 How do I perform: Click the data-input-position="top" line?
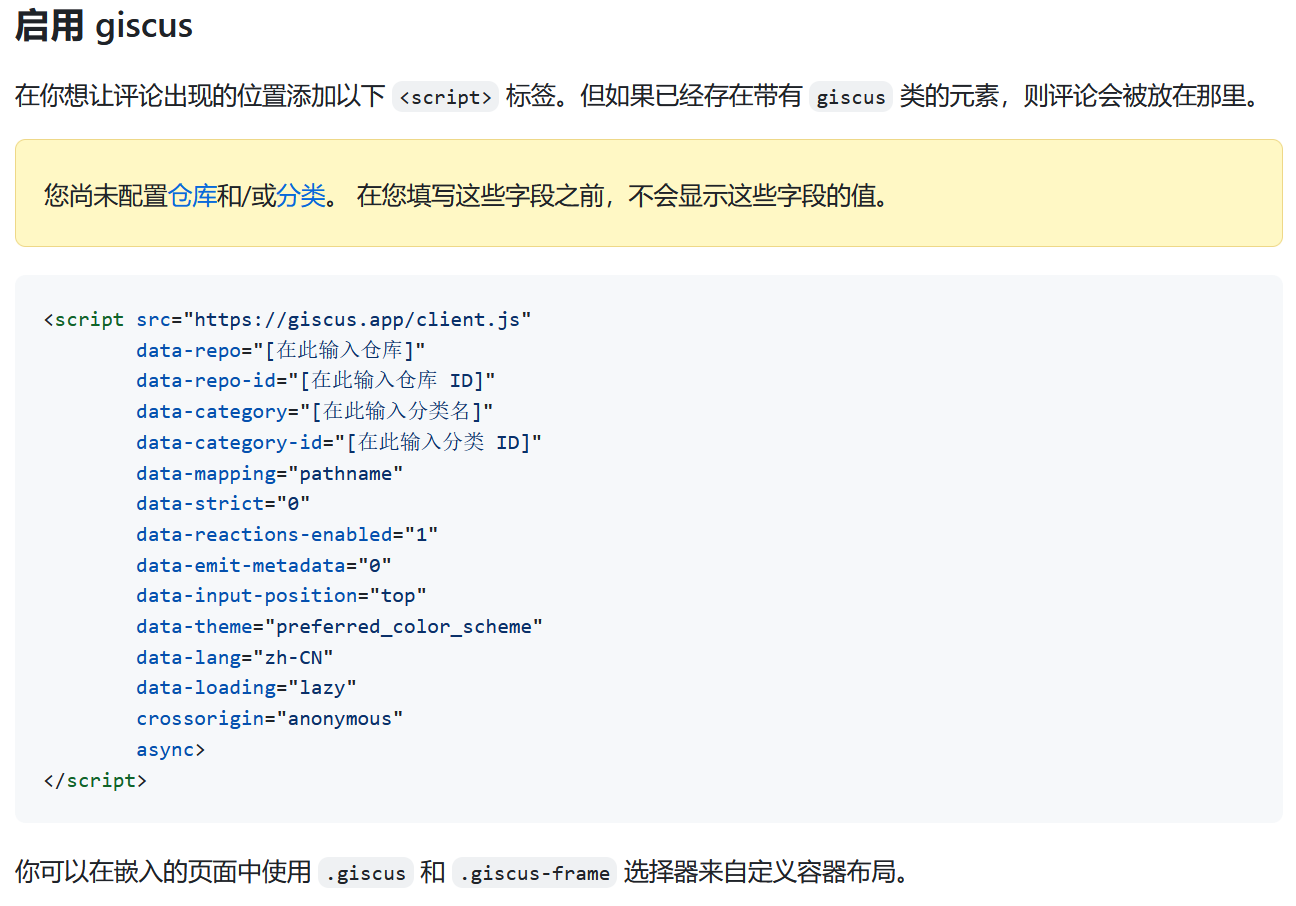[x=282, y=595]
